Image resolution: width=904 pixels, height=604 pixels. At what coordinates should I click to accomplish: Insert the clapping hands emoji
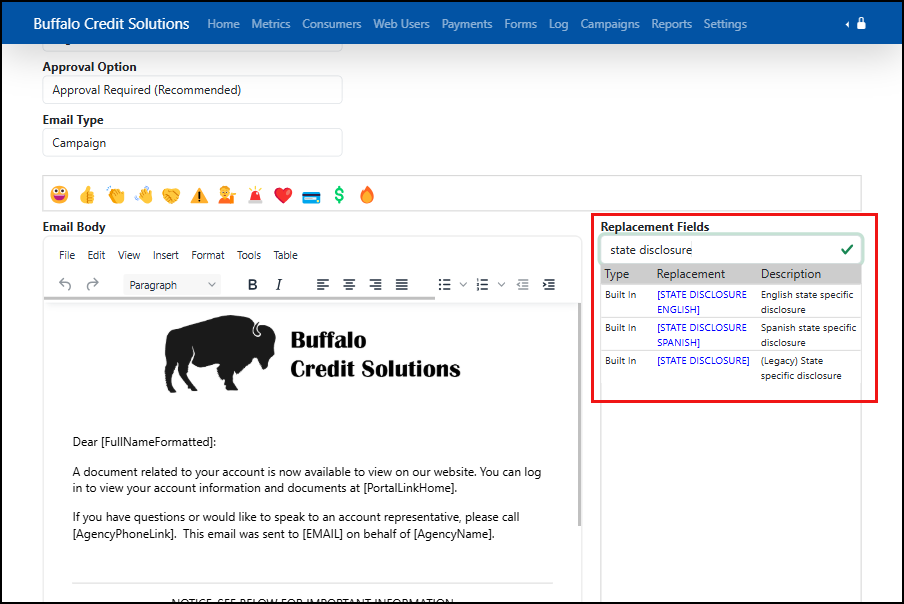[115, 195]
